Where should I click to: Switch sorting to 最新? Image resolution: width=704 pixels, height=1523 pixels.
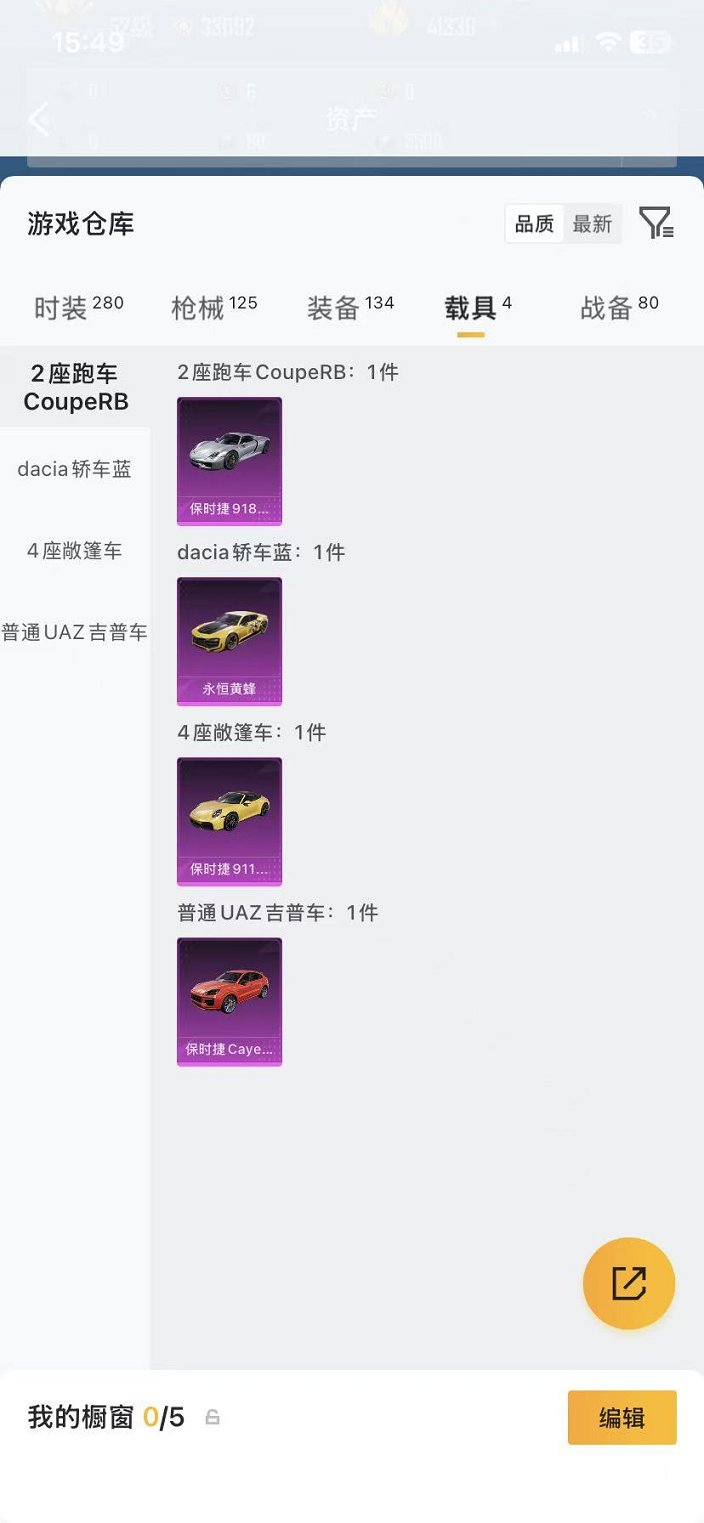pyautogui.click(x=592, y=224)
